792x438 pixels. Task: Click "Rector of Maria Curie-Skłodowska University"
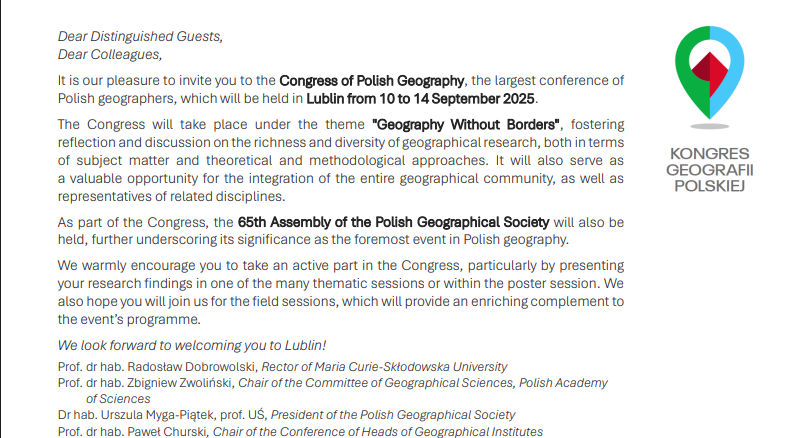386,367
